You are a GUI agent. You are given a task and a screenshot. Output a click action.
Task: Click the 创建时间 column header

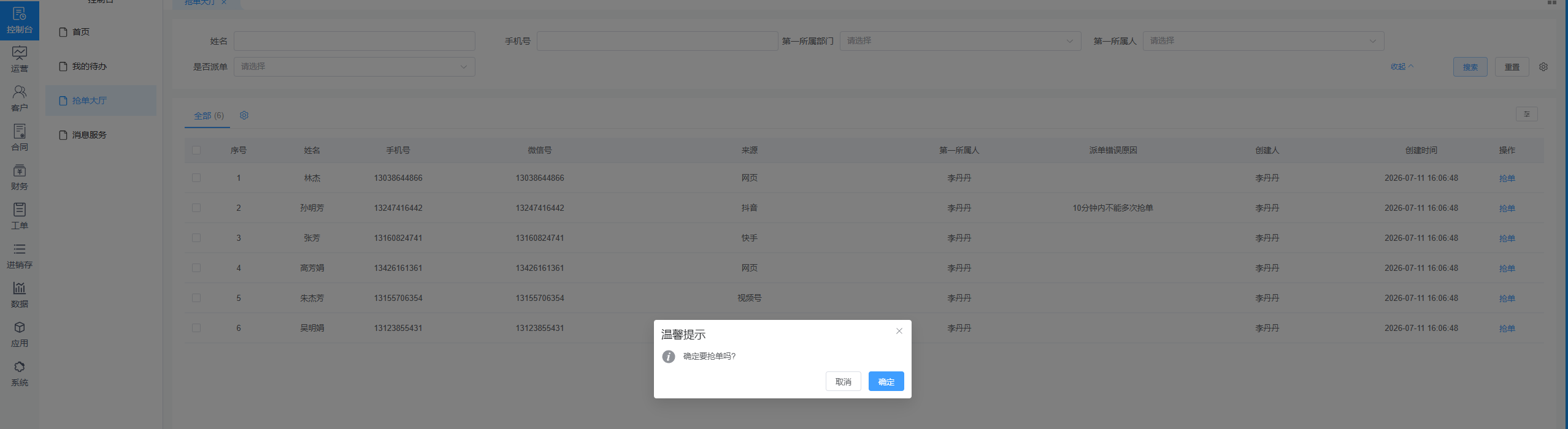[x=1421, y=150]
